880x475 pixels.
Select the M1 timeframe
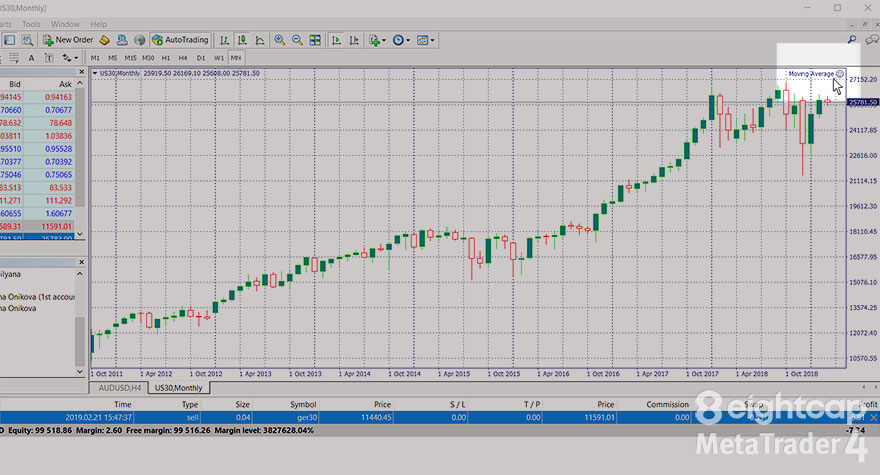coord(95,58)
